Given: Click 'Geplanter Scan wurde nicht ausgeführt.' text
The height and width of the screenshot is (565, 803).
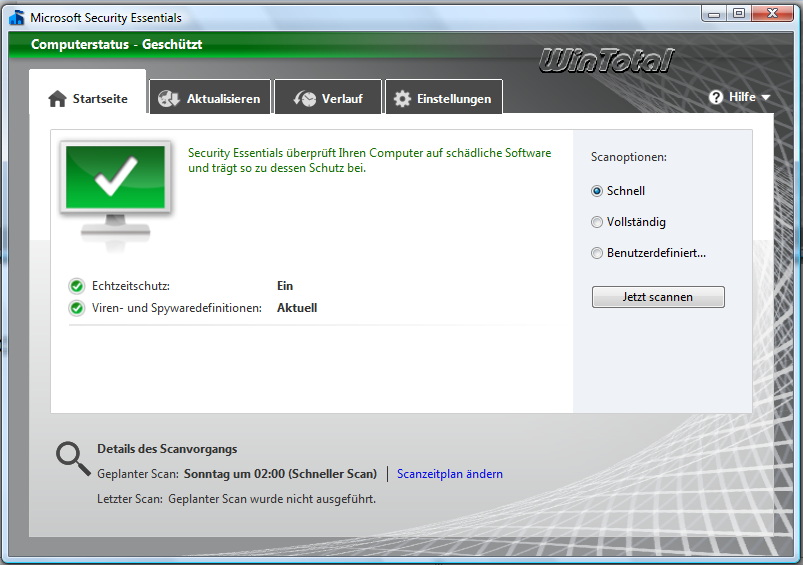Looking at the screenshot, I should [x=272, y=499].
